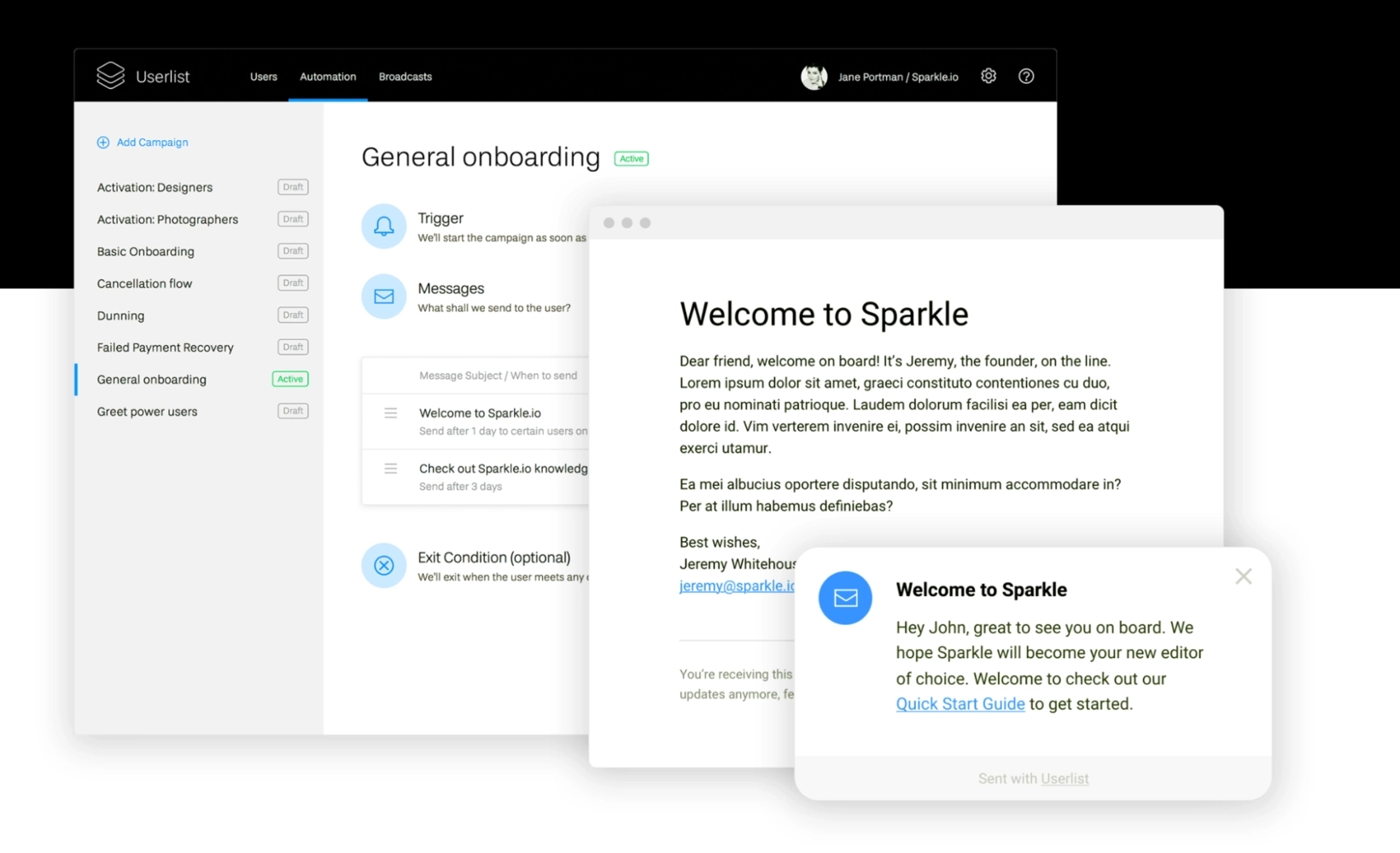Switch to the Broadcasts tab
1400x853 pixels.
point(405,76)
